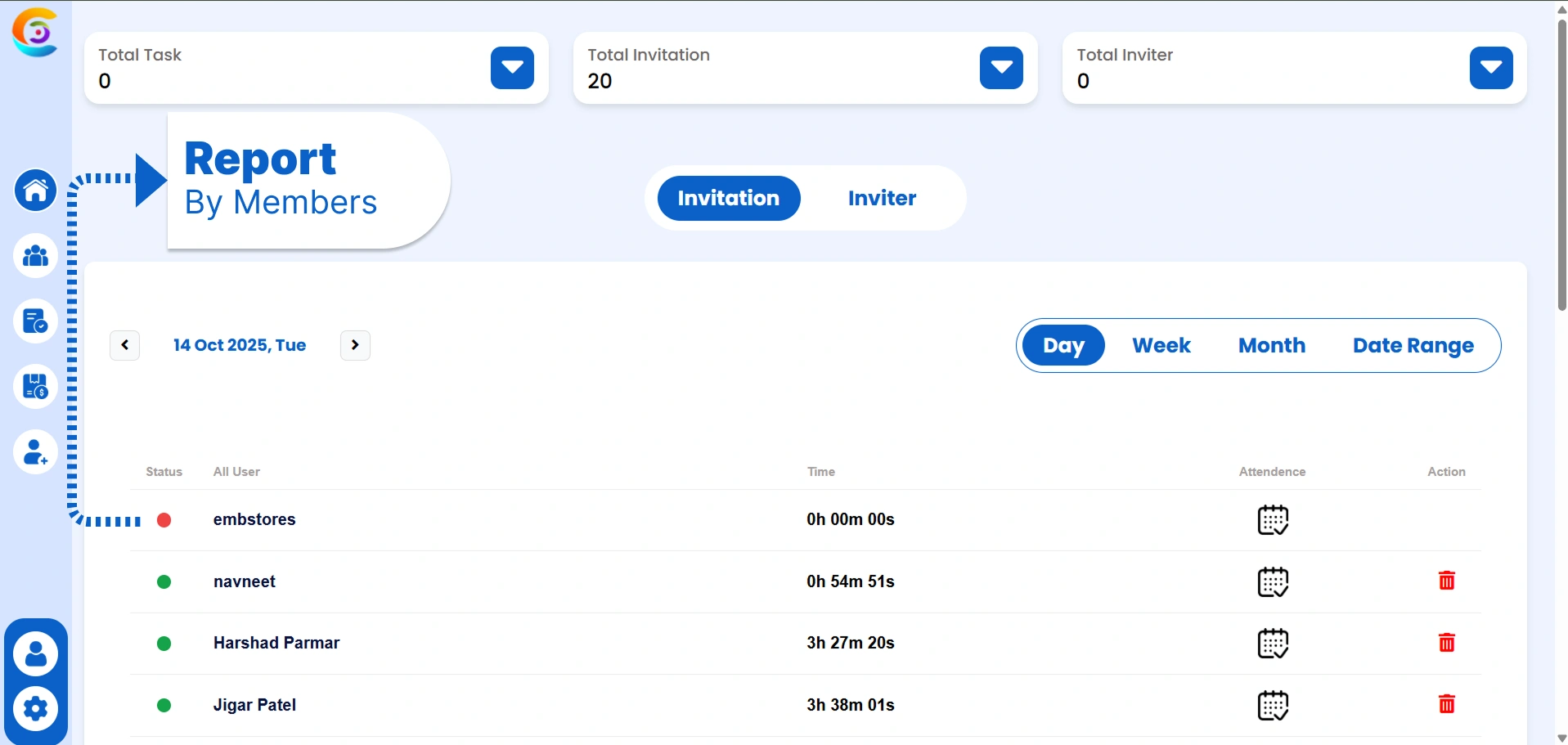Expand the Total Inviter dropdown

(x=1490, y=68)
